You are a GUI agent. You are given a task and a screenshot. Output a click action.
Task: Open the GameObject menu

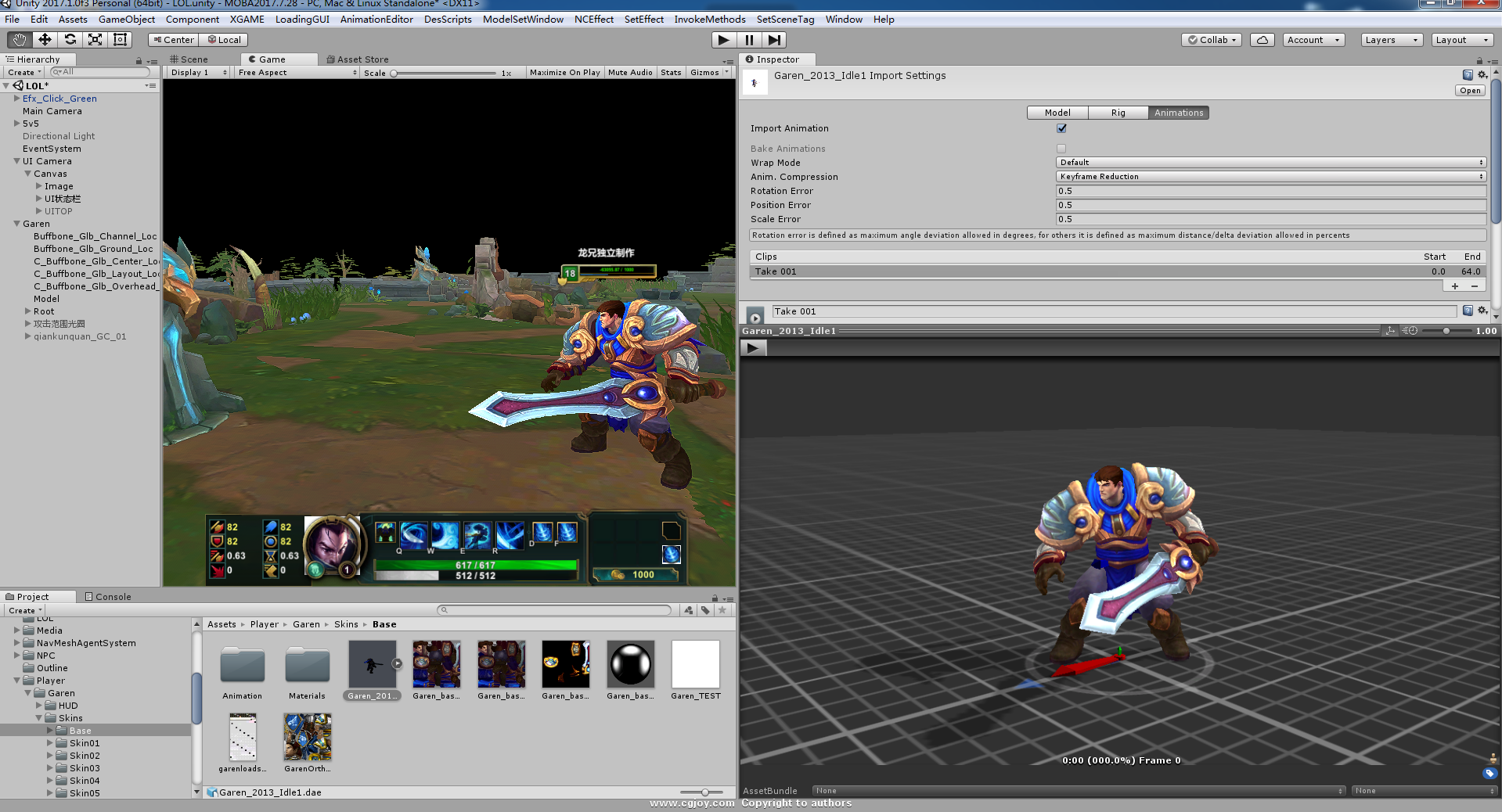[x=127, y=20]
